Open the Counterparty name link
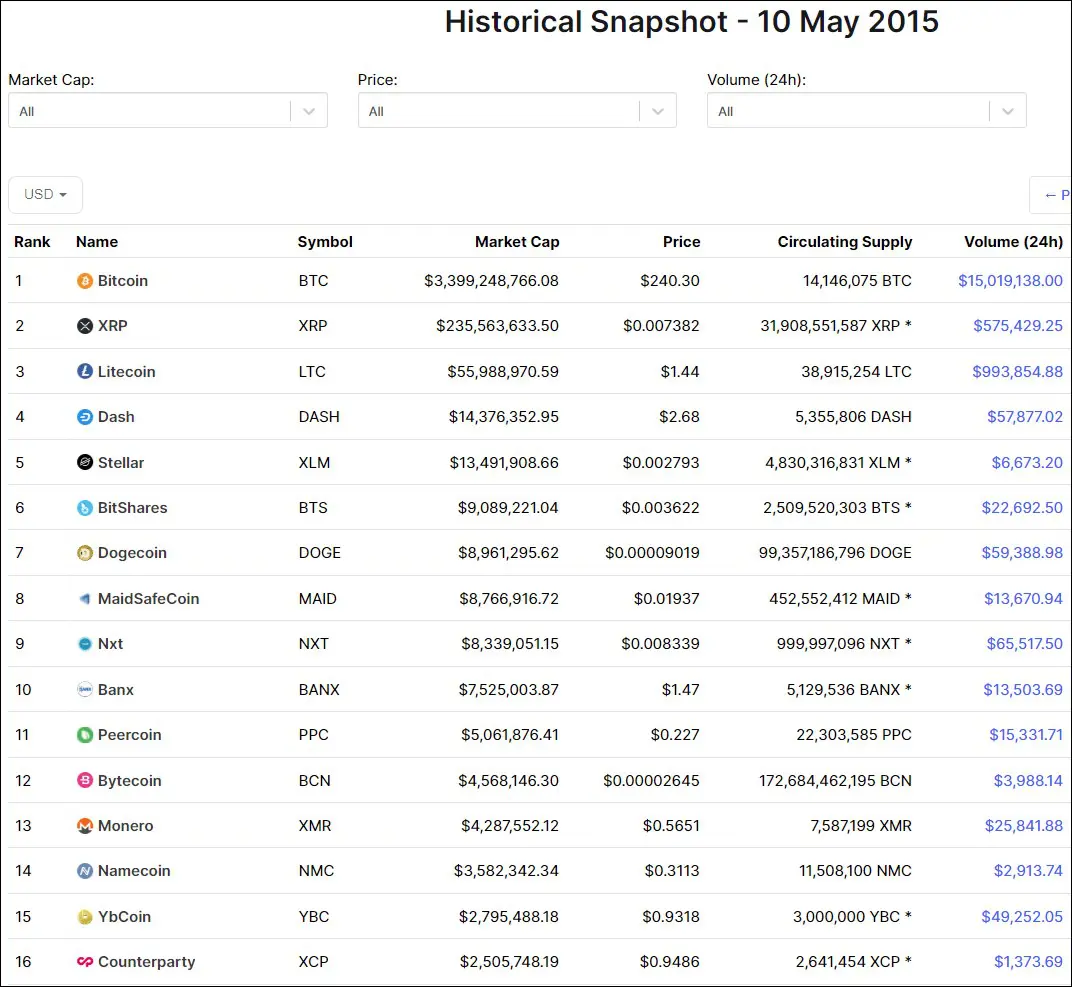 point(146,962)
